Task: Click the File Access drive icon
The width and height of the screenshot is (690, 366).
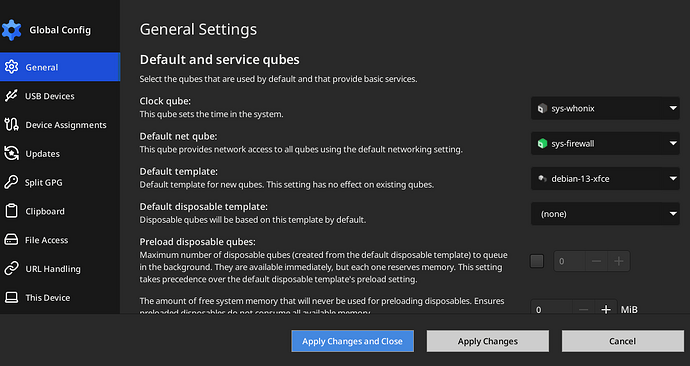Action: tap(11, 240)
